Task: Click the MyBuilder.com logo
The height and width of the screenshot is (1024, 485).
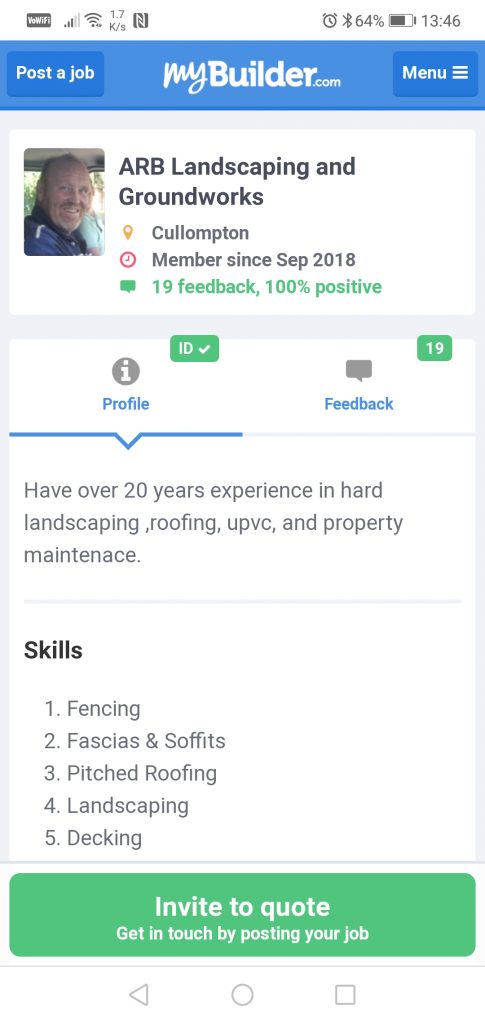Action: (x=251, y=74)
